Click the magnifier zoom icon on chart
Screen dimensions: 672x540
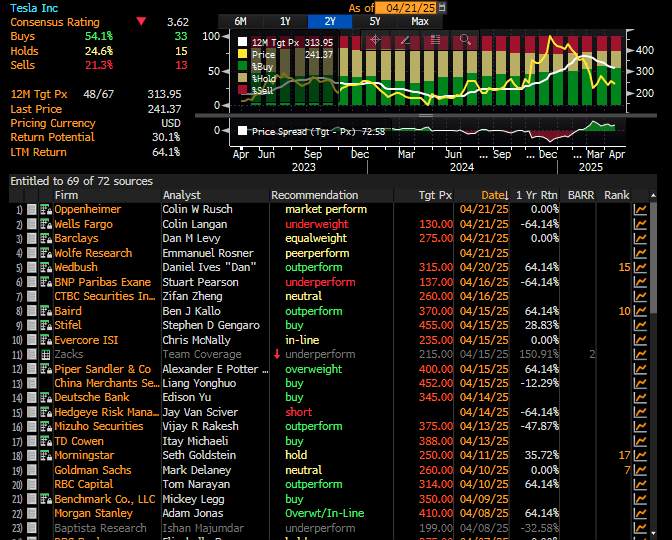(465, 41)
